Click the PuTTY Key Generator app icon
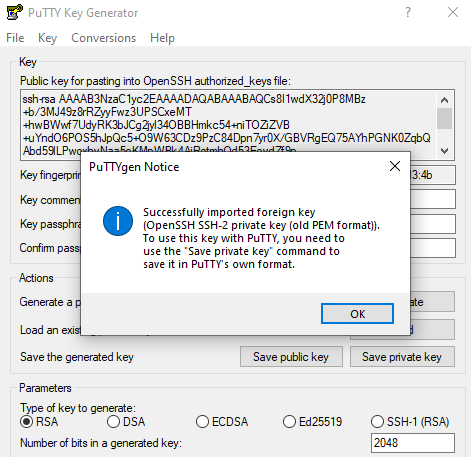 coord(14,12)
